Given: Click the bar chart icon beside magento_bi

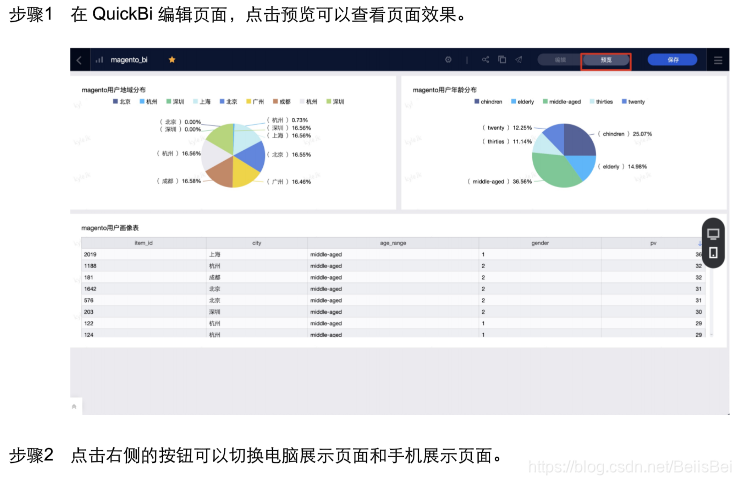Looking at the screenshot, I should (99, 60).
